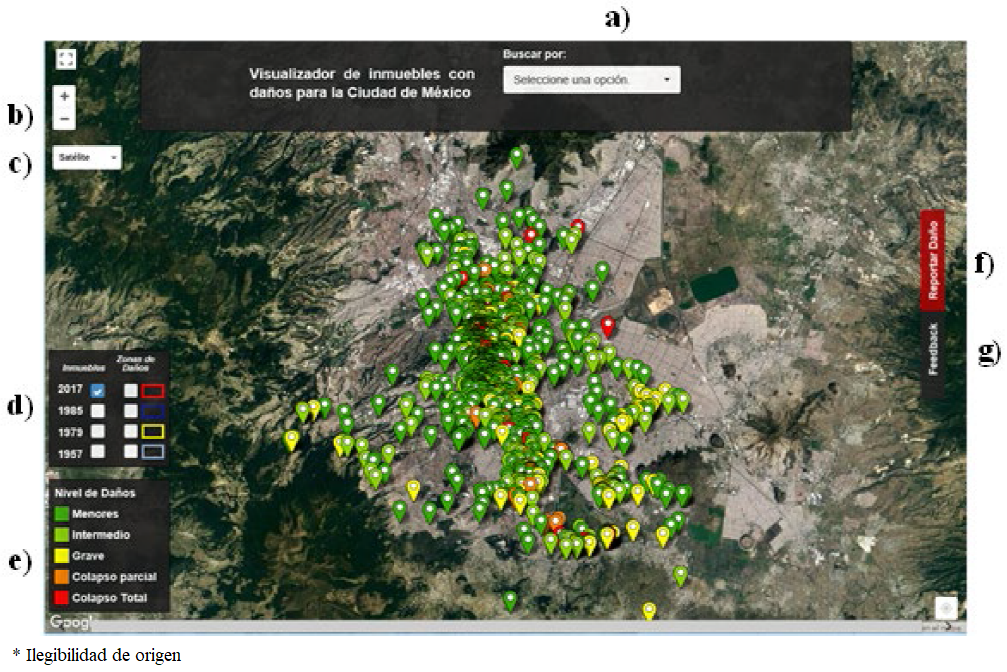Zoom in with the plus button
Screen dimensions: 1007x672
coord(65,97)
